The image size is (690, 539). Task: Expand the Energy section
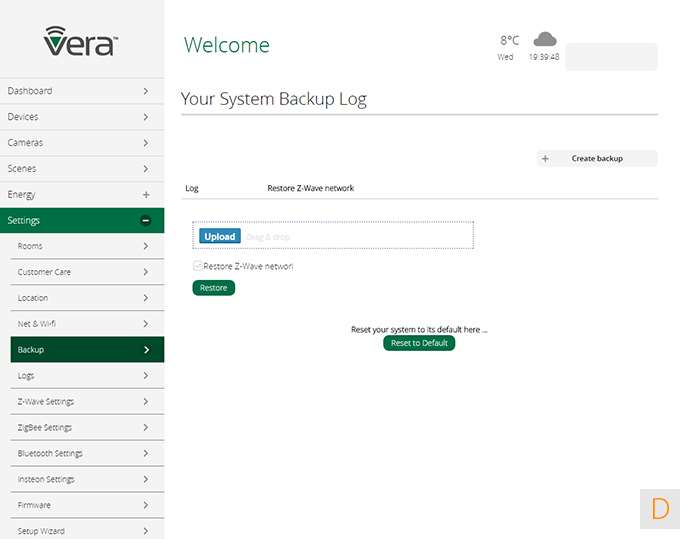(146, 195)
